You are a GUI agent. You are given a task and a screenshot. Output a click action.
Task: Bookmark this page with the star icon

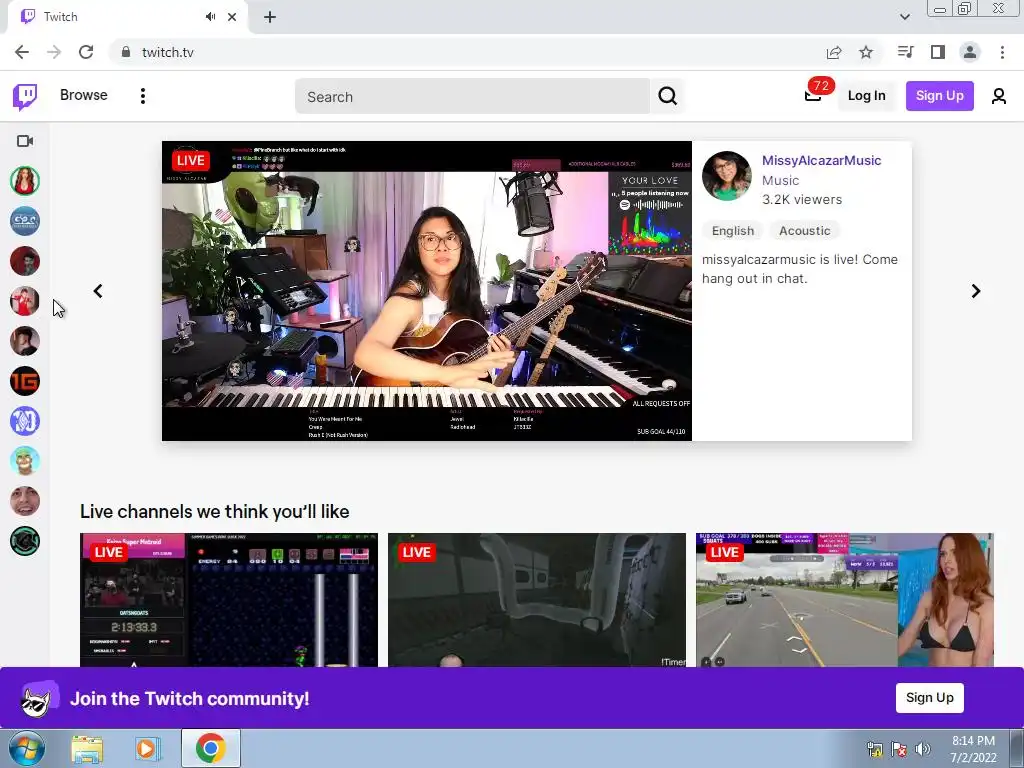point(866,52)
